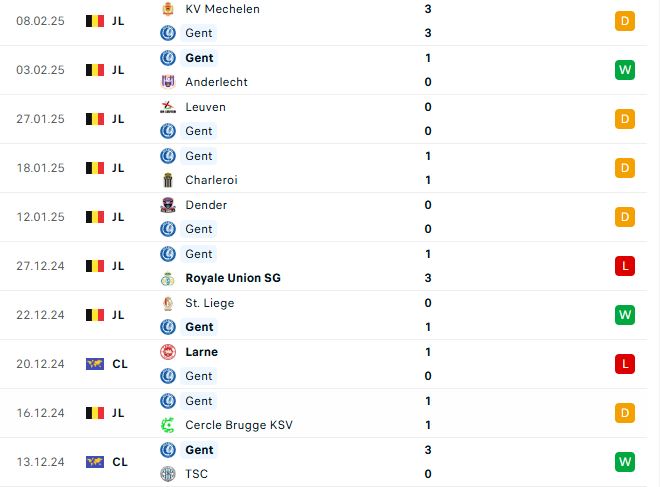The width and height of the screenshot is (660, 487).
Task: Click the Dender club crest
Action: click(x=168, y=205)
